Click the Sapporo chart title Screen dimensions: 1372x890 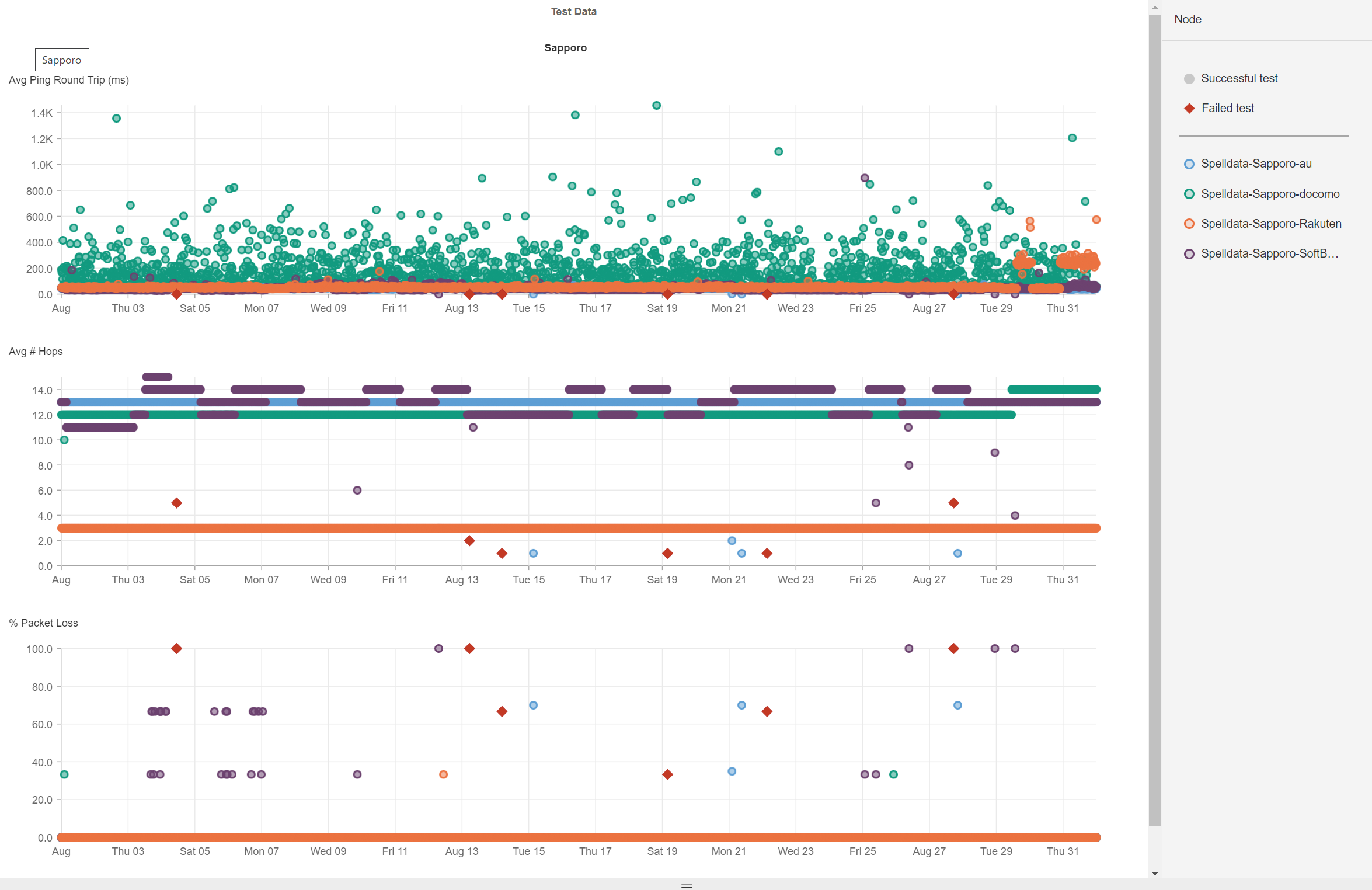pos(565,48)
